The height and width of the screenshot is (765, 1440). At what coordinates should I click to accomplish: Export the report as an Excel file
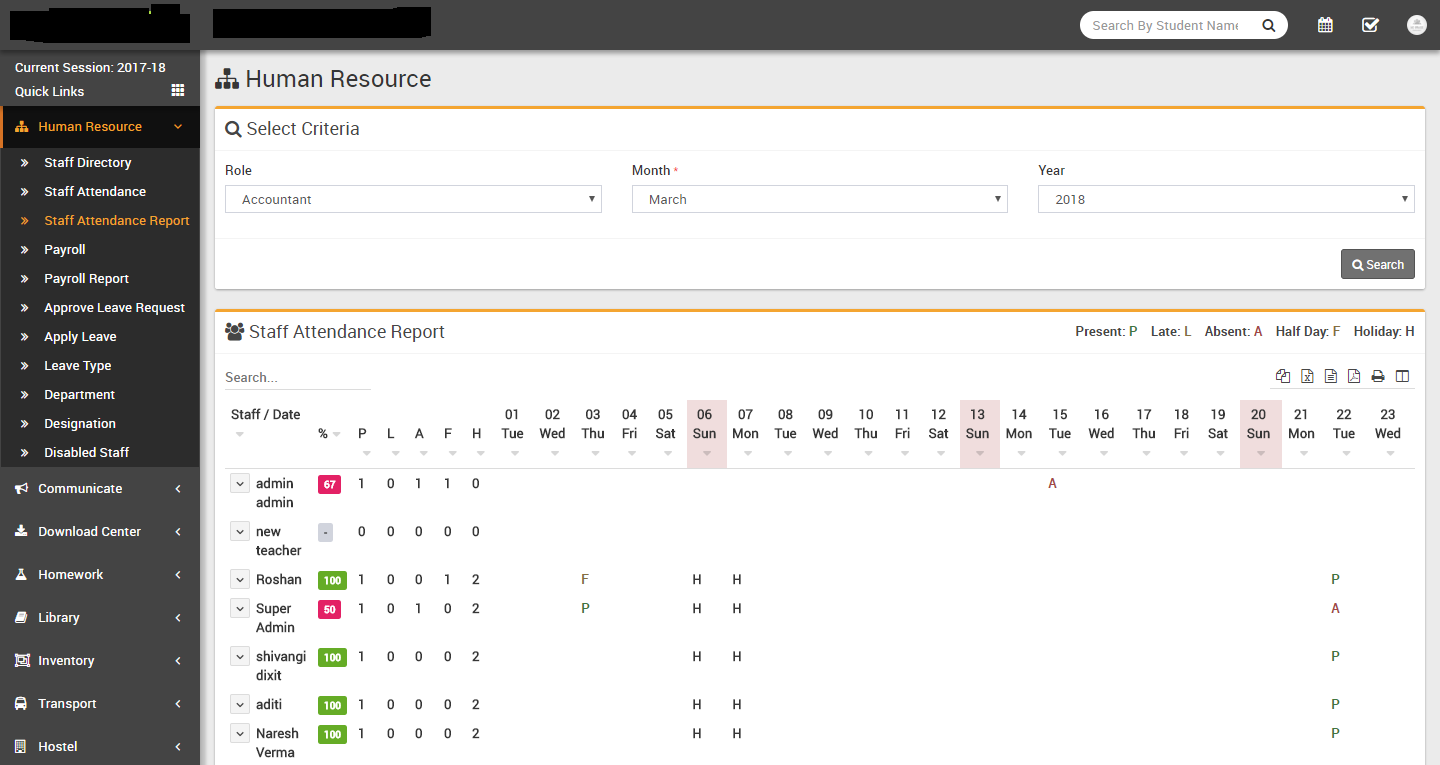tap(1307, 376)
